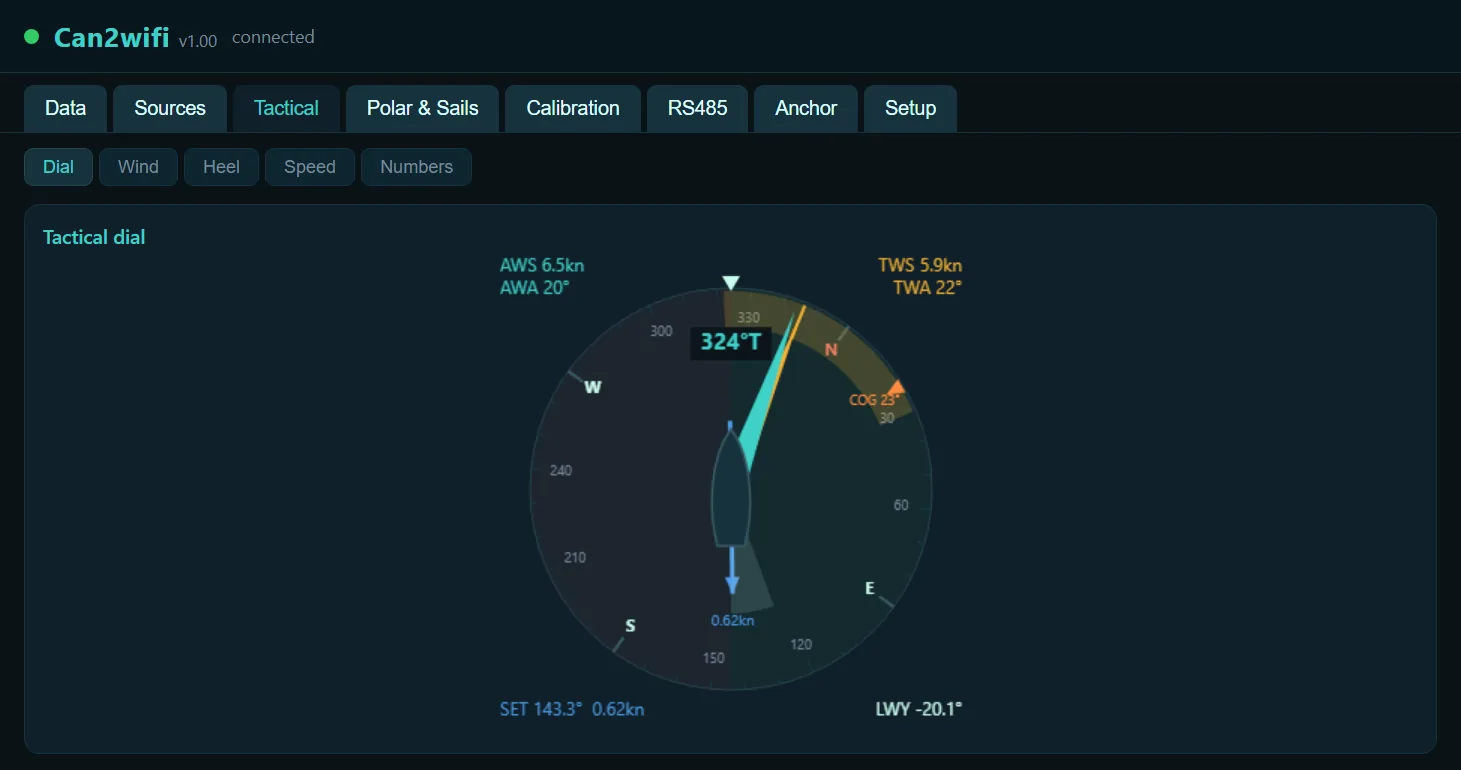
Task: Click the LWY -20.1° leeway readout
Action: click(919, 709)
